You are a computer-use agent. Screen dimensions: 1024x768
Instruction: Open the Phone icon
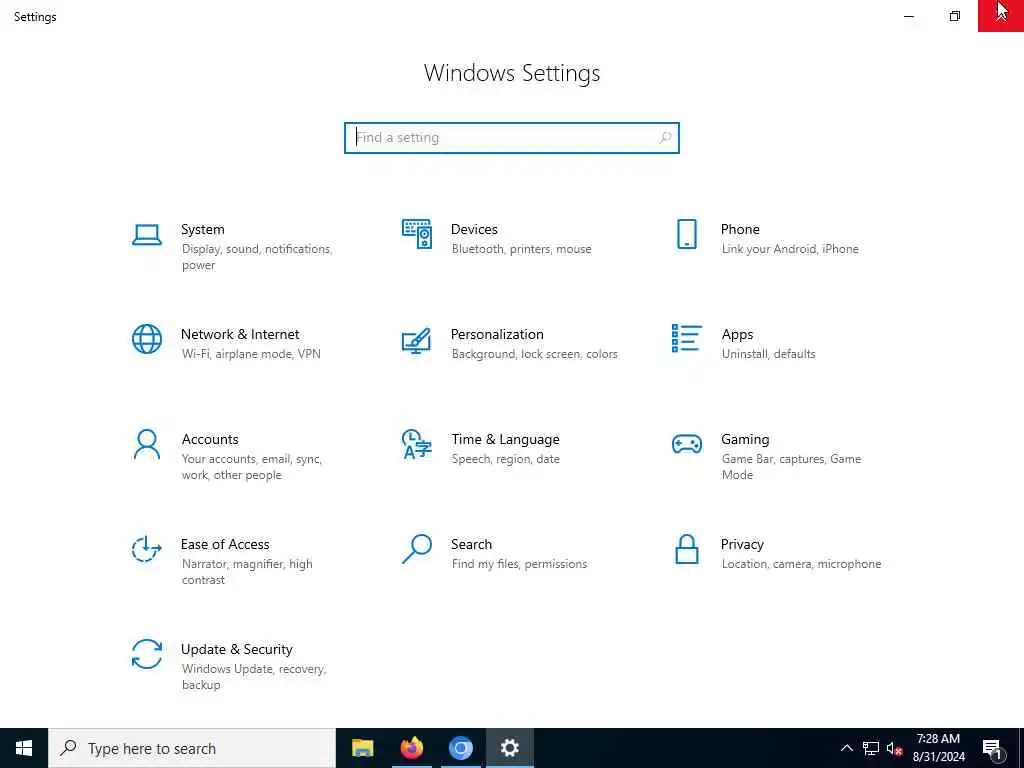(686, 234)
